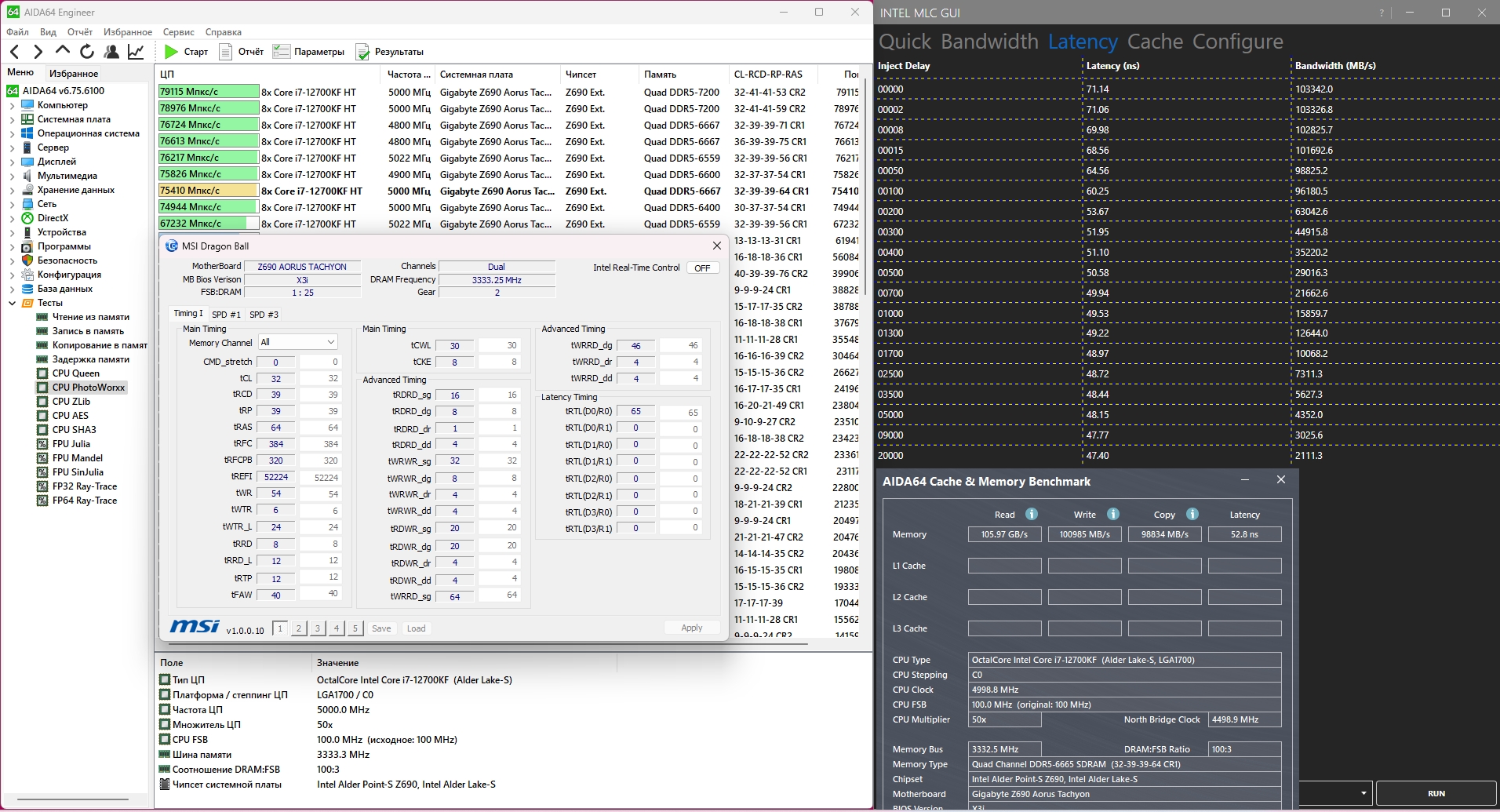Screen dimensions: 1500x812
Task: Expand the Конфигурация tree node
Action: coord(12,275)
